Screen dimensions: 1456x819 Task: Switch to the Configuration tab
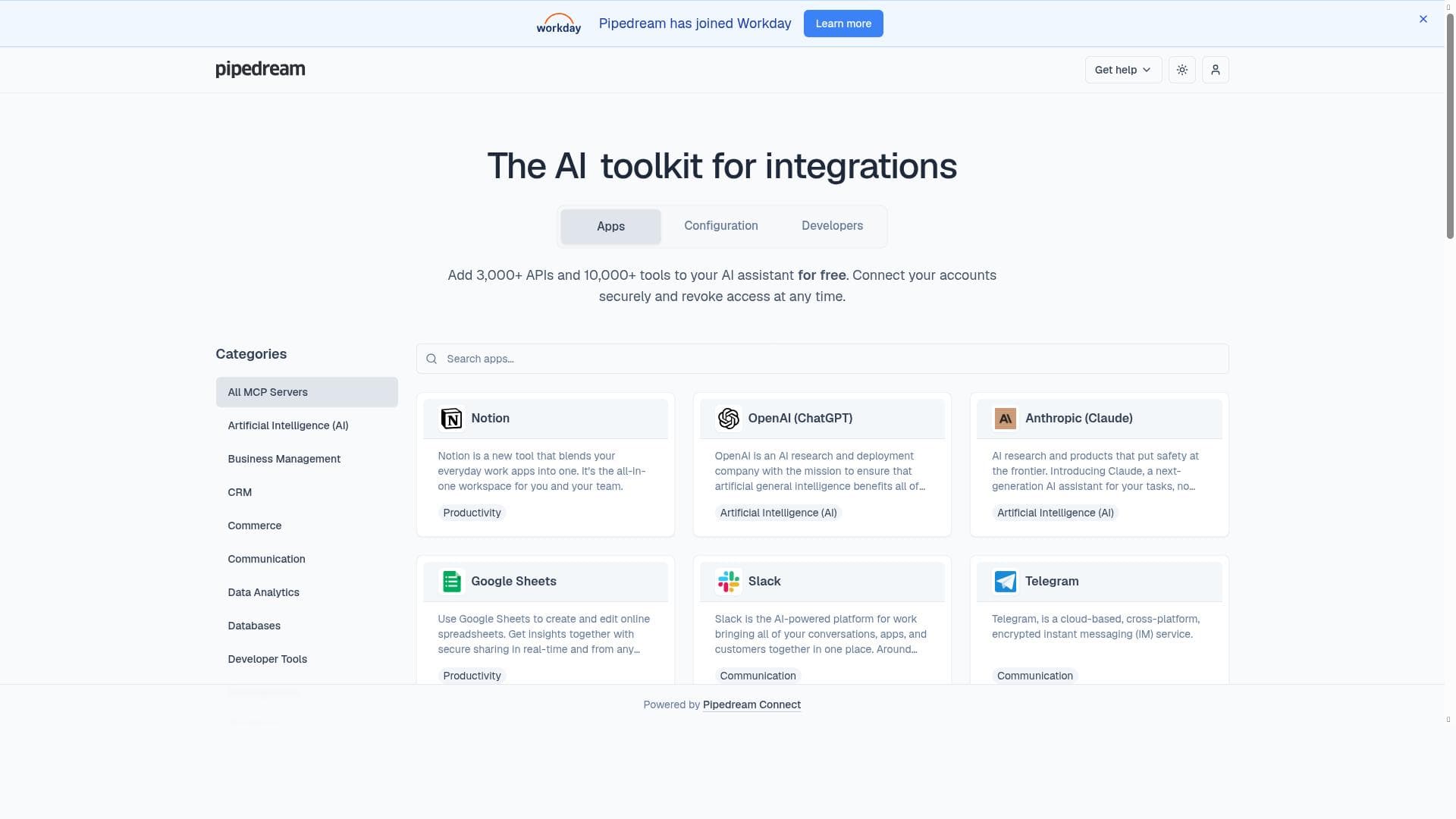[721, 226]
